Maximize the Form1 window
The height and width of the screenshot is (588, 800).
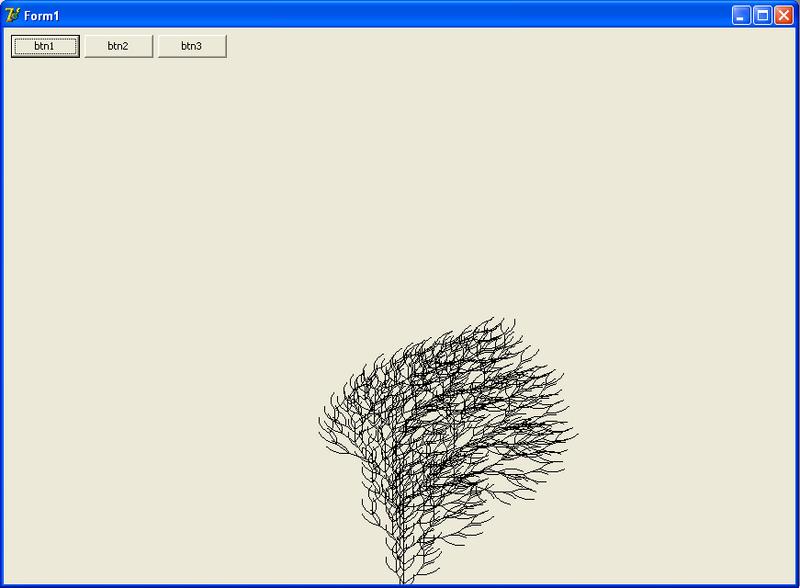pos(762,16)
